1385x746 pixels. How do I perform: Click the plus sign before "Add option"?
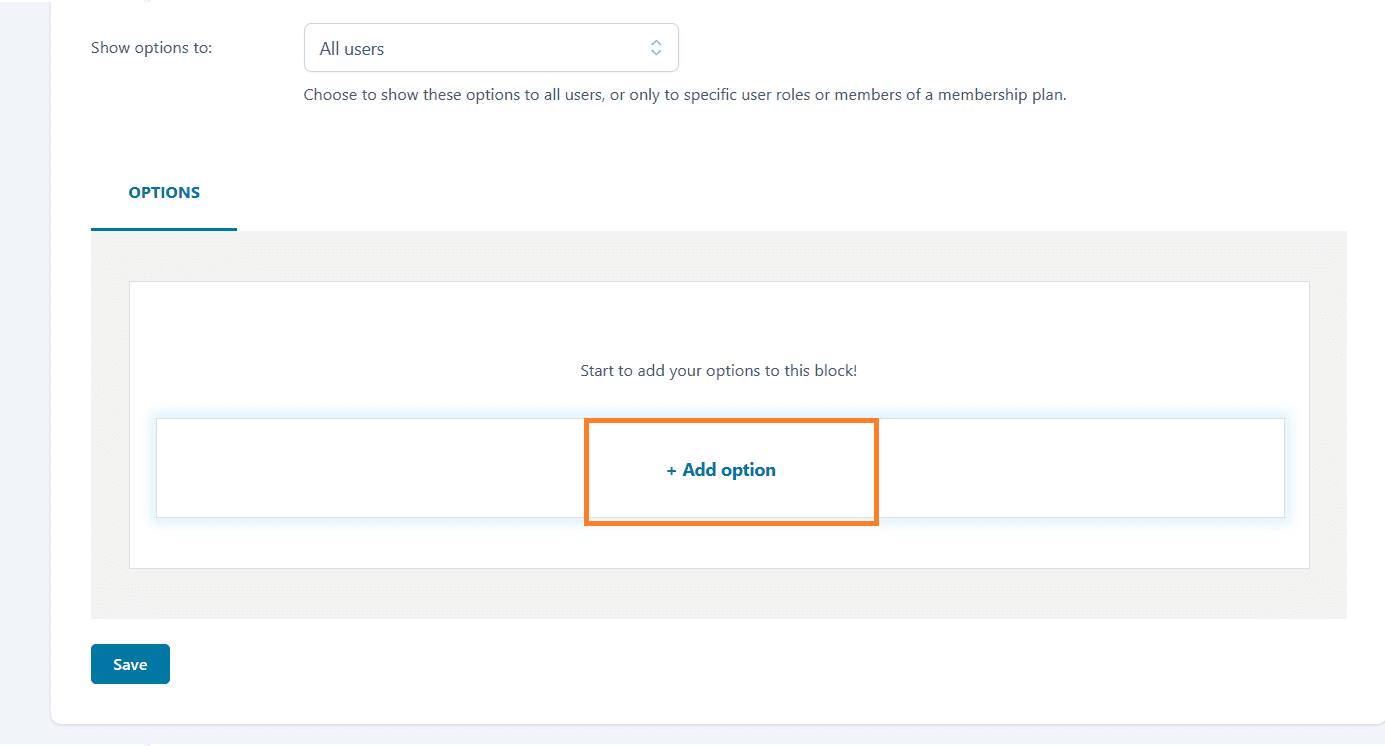672,470
